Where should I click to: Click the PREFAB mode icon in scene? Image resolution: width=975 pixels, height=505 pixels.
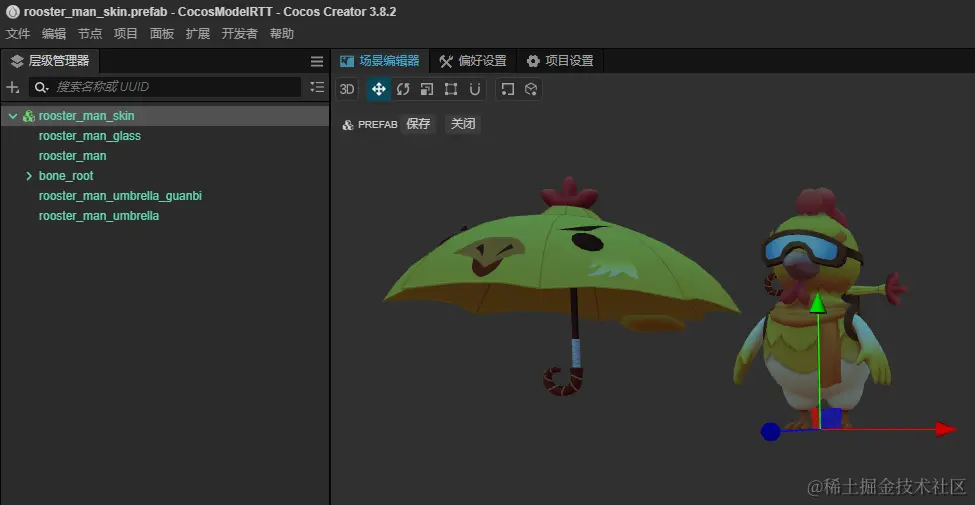pos(348,124)
